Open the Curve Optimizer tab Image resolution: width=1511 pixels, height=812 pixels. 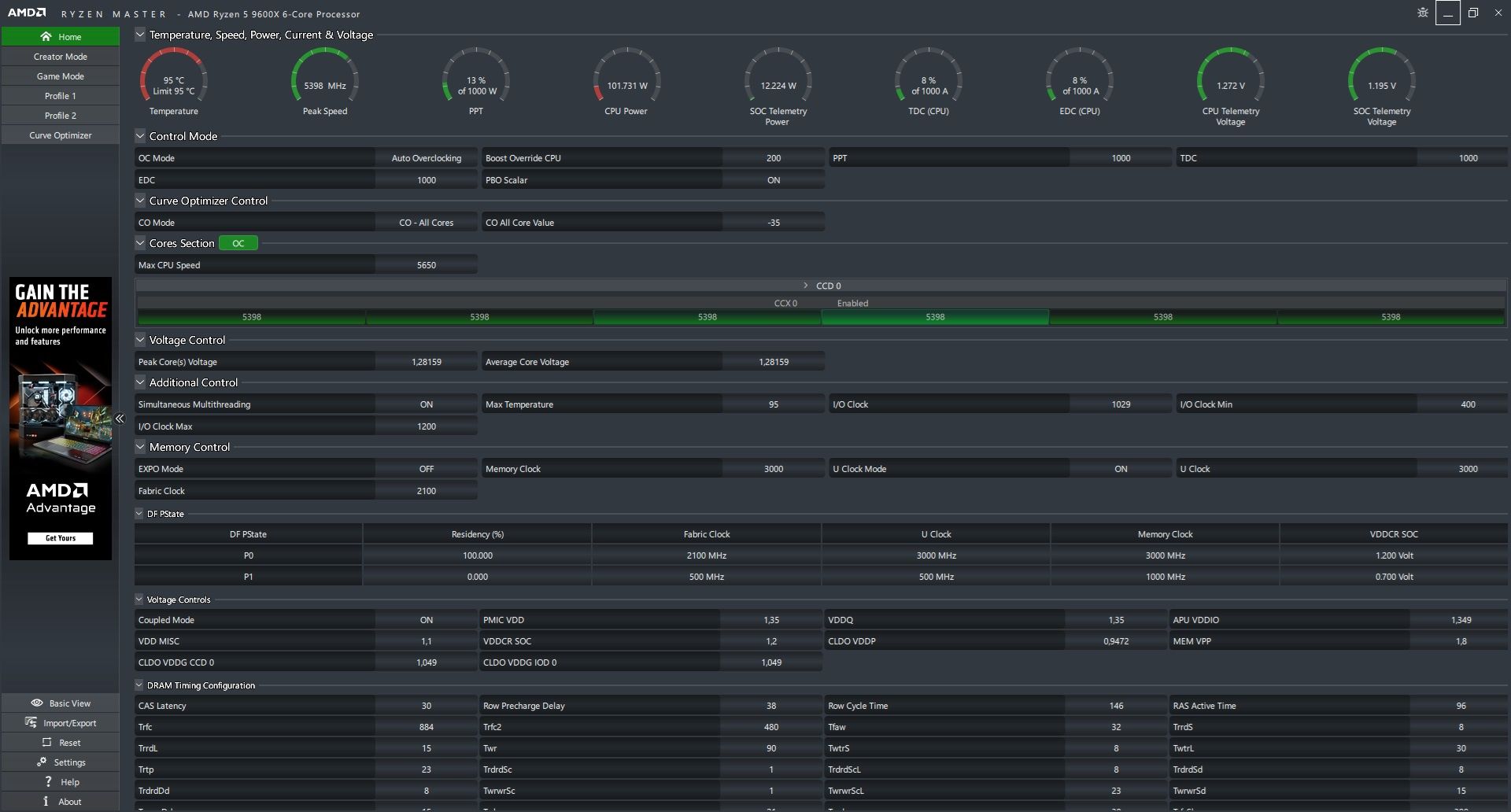61,135
